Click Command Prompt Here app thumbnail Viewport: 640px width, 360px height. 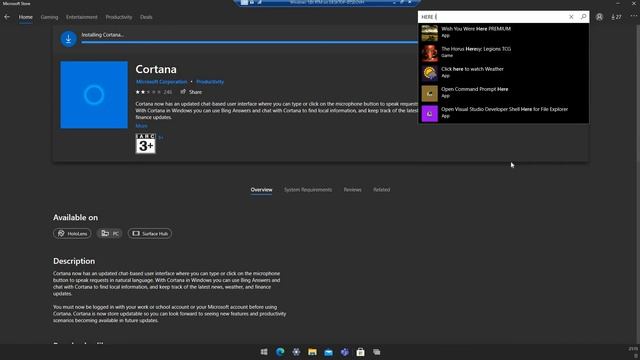(x=429, y=93)
